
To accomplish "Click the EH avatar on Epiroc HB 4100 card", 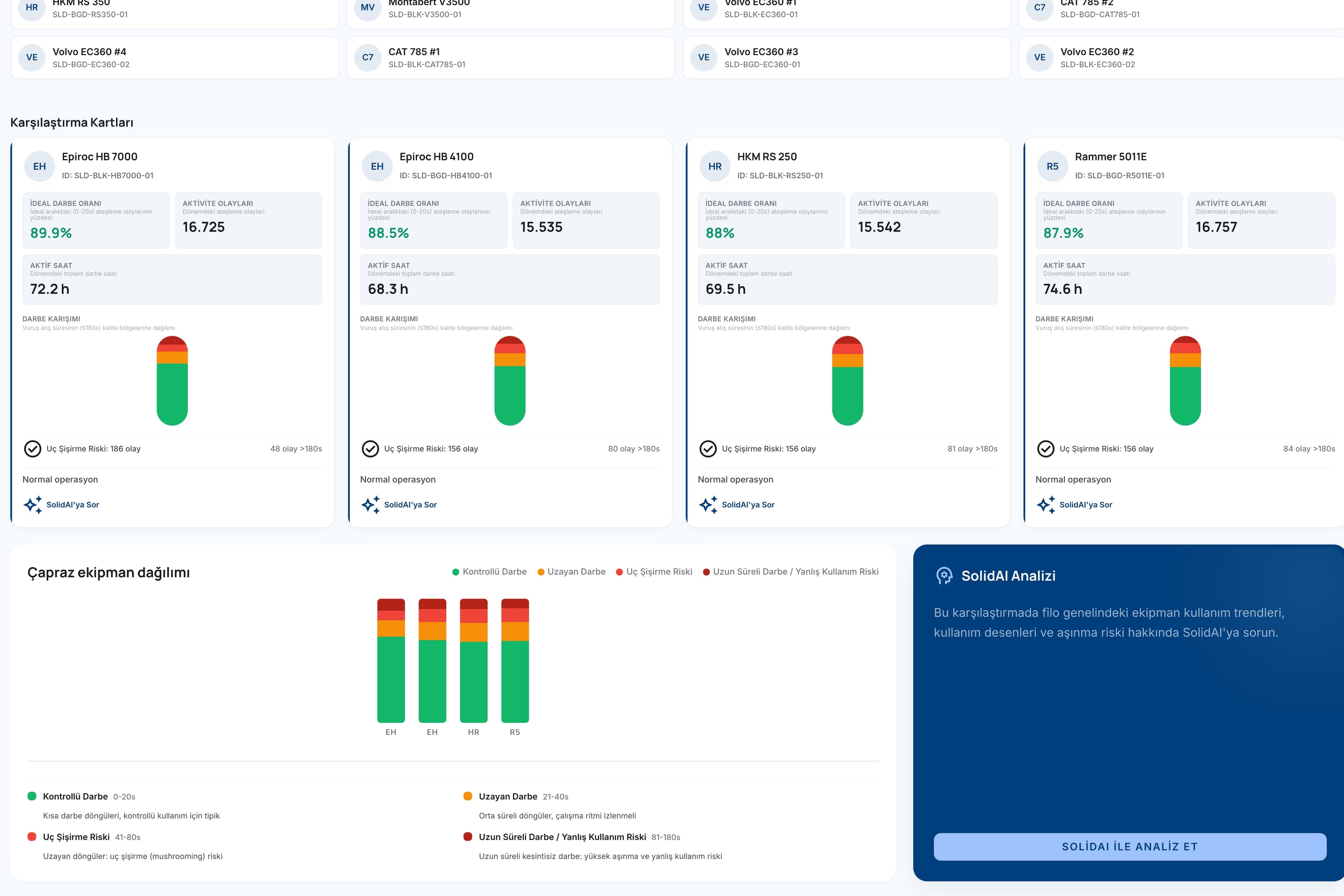I will pos(377,166).
